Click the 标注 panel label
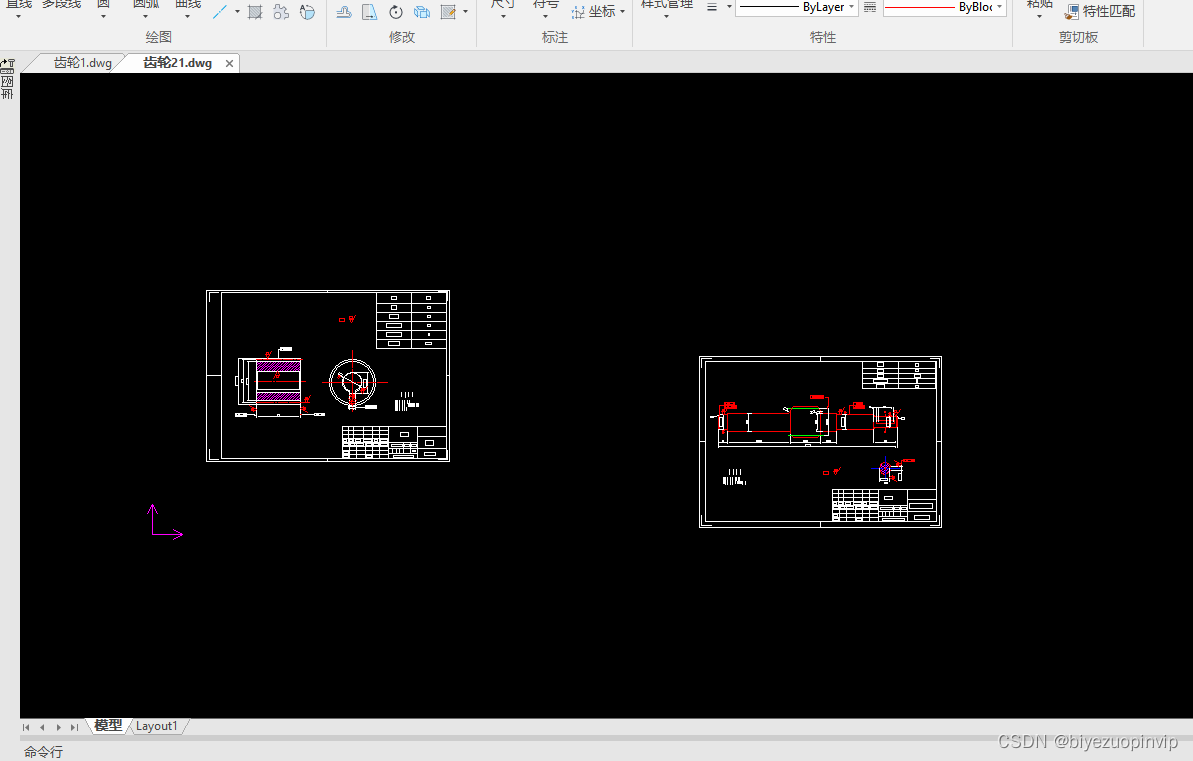Screen dimensions: 1193x761 pyautogui.click(x=555, y=37)
